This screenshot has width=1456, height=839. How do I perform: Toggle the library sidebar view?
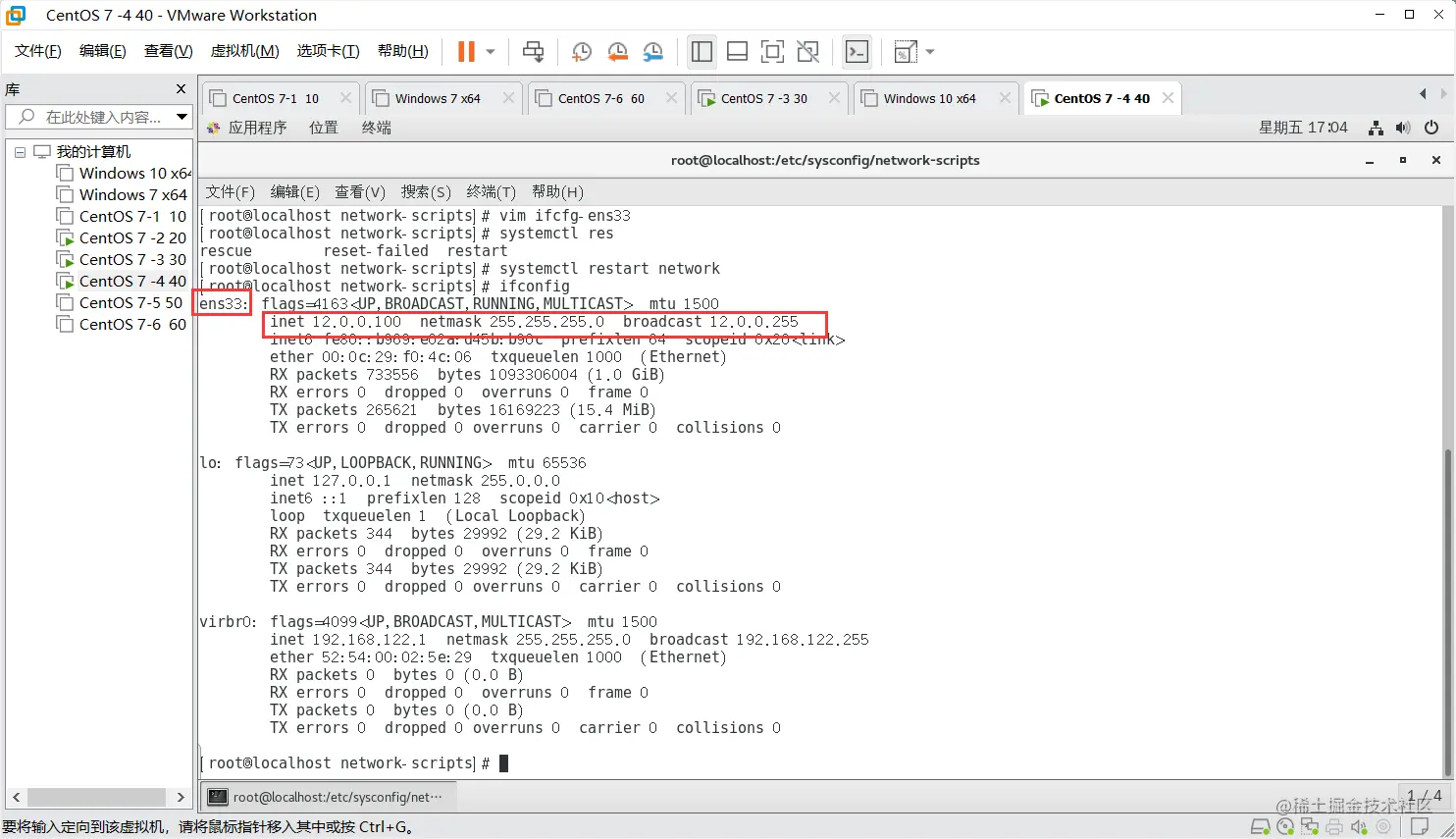pyautogui.click(x=702, y=51)
